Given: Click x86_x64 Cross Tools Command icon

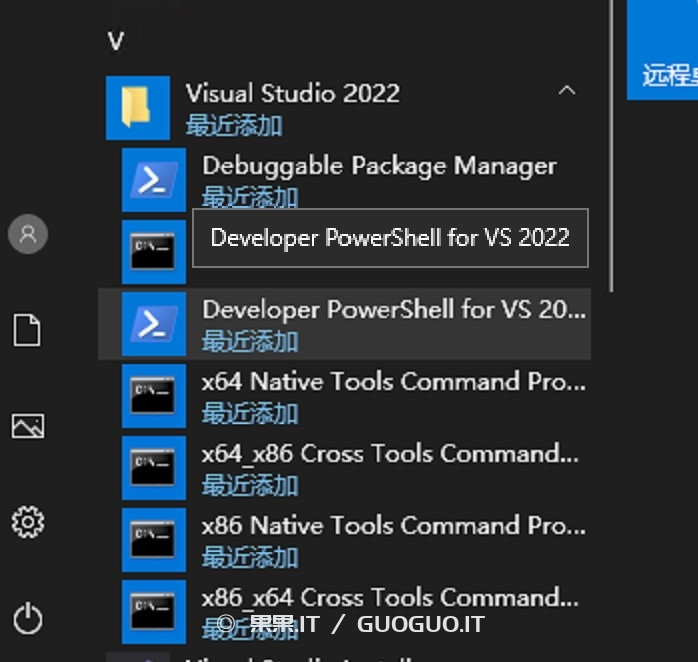Looking at the screenshot, I should coord(154,613).
